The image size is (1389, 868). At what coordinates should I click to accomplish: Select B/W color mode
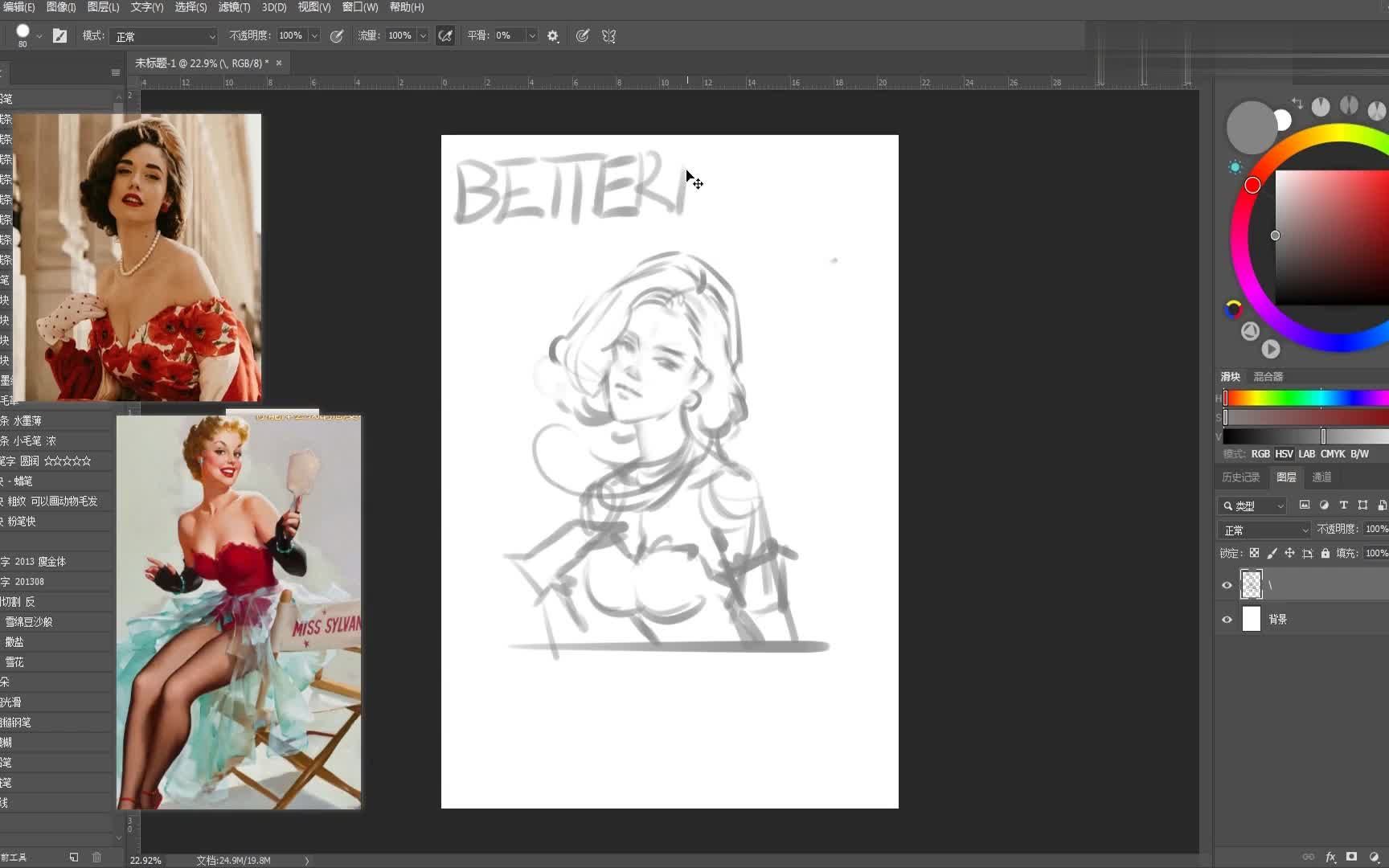coord(1359,454)
